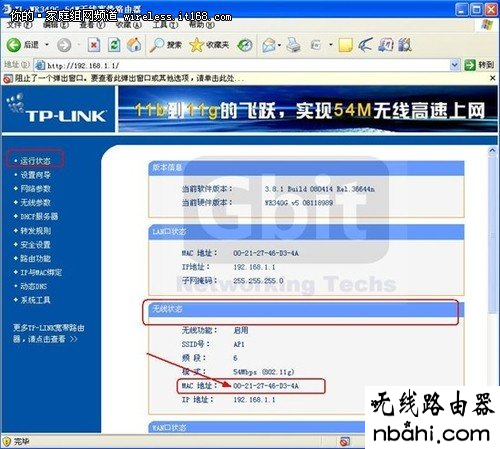500x449 pixels.
Task: Maximize the browser window
Action: 476,9
